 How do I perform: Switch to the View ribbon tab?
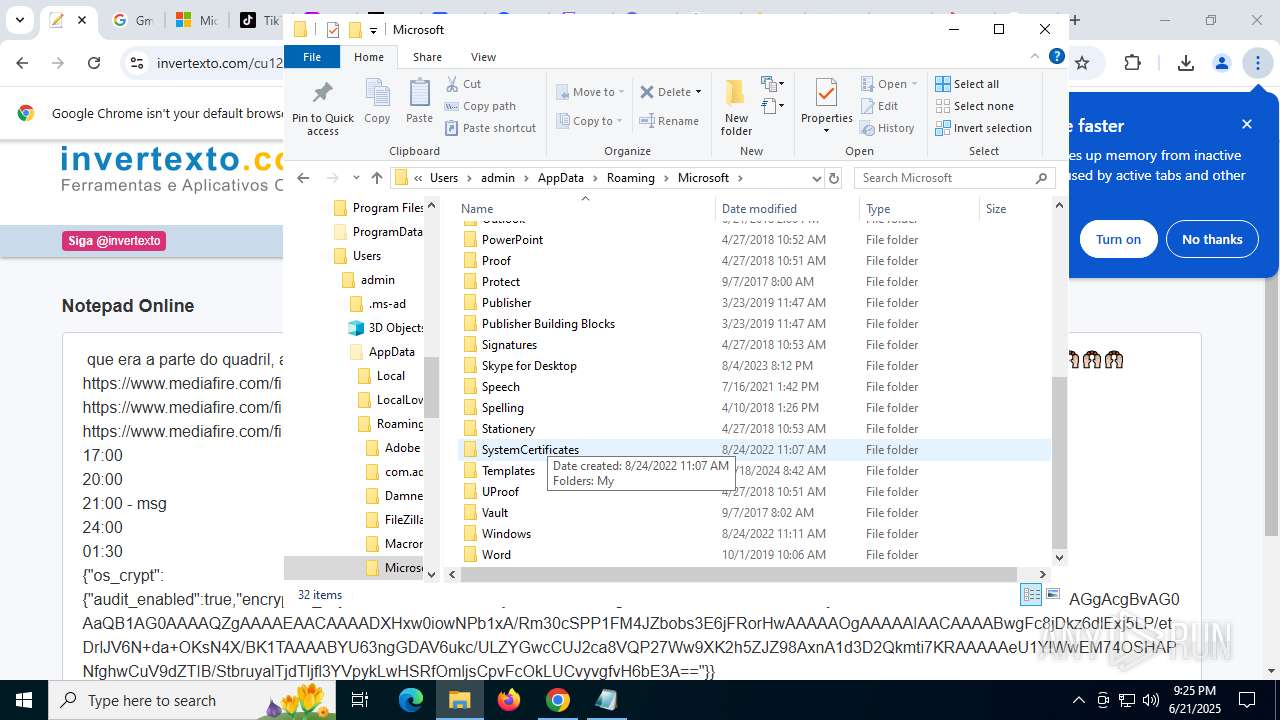click(483, 57)
